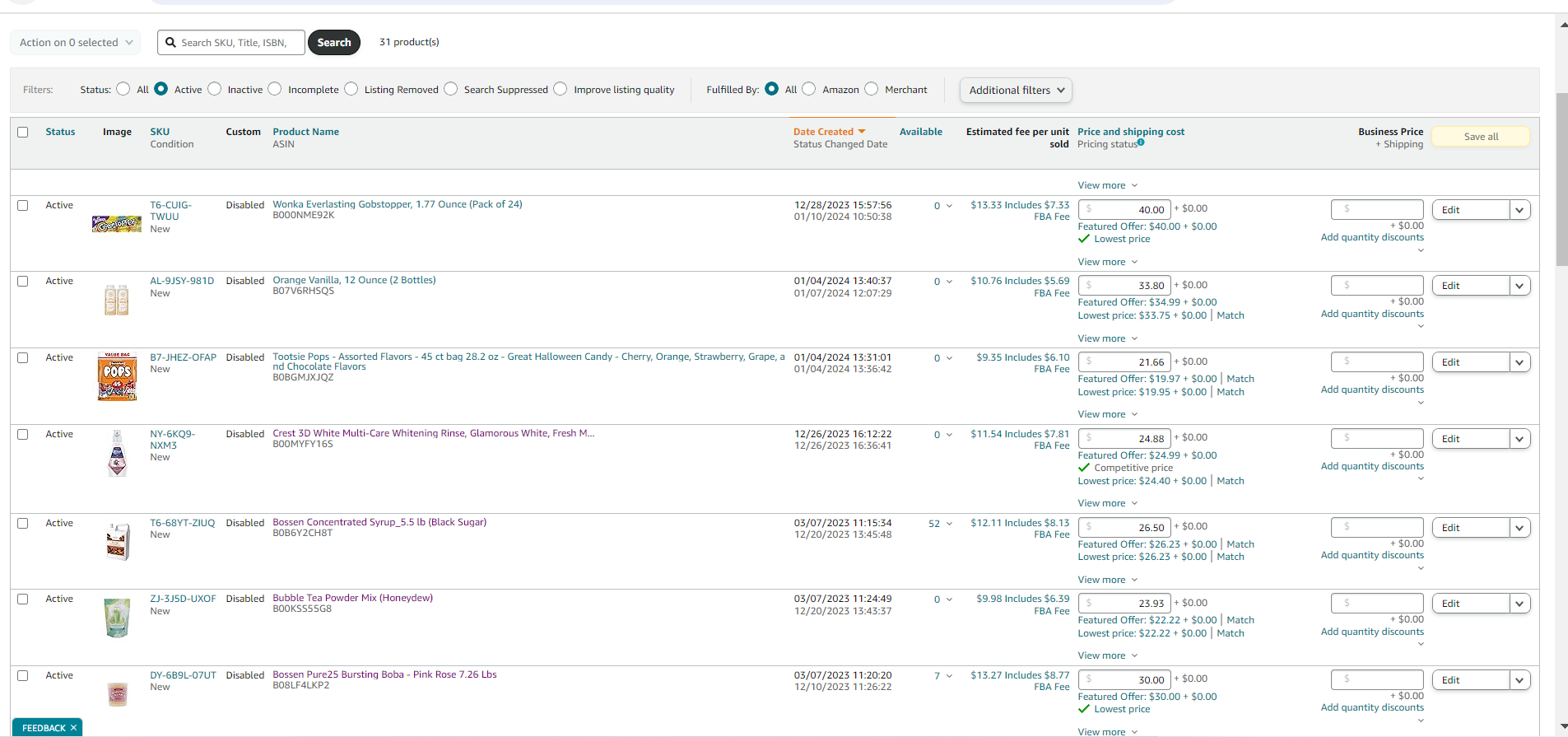
Task: Open the Edit dropdown arrow for Wonka Gobstopper
Action: tap(1519, 210)
